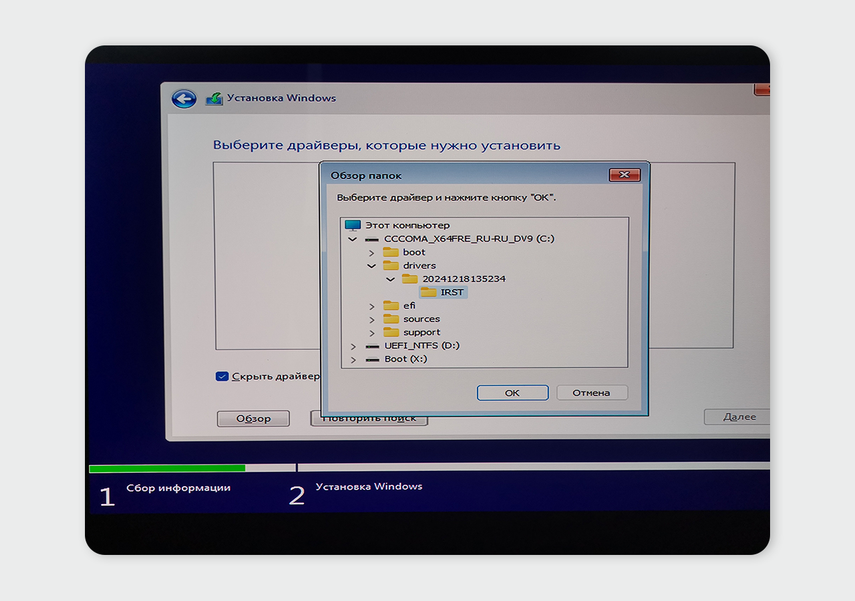Click the 20241218135234 folder icon
855x601 pixels.
[410, 279]
